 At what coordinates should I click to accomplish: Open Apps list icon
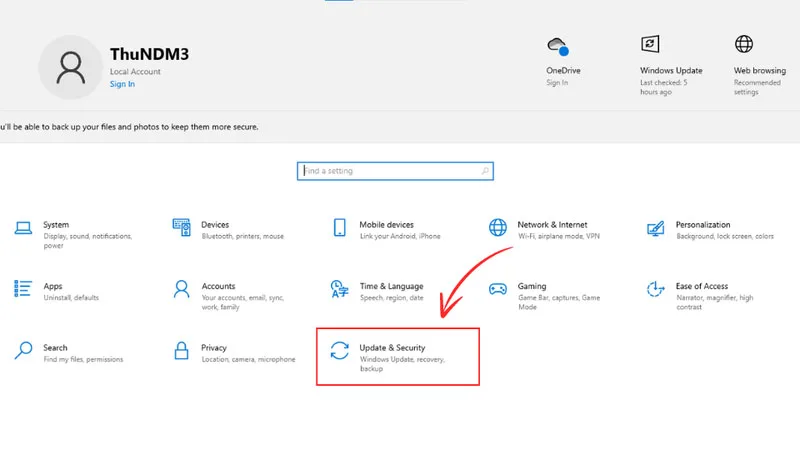point(23,289)
